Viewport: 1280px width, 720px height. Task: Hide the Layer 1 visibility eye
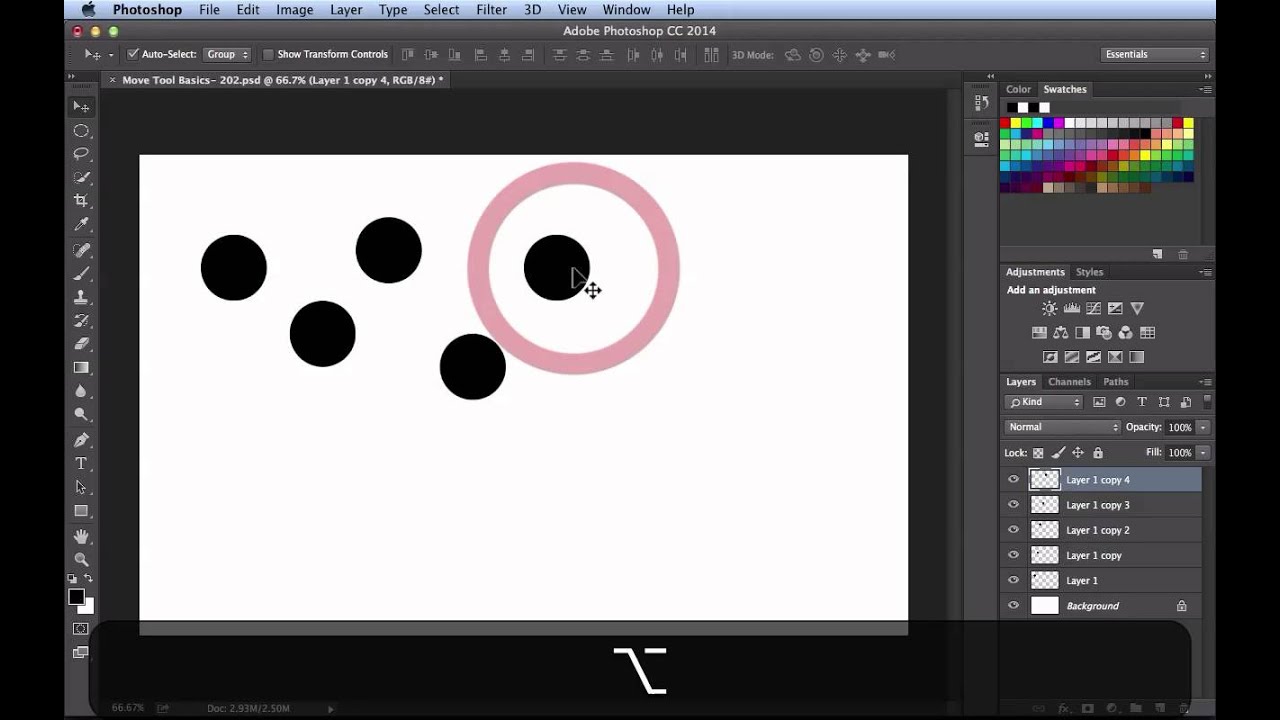(x=1013, y=580)
